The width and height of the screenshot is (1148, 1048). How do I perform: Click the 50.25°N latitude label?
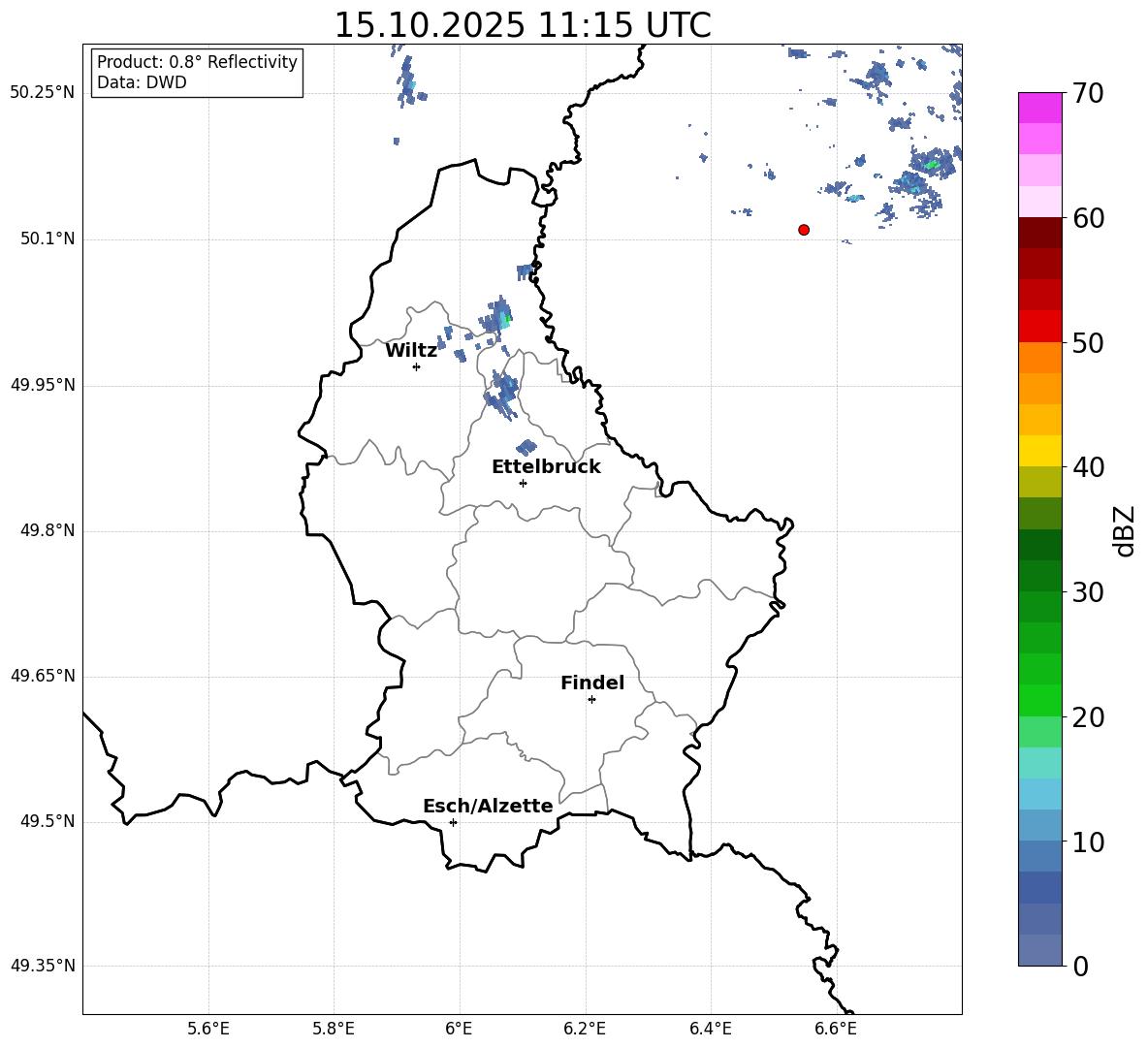pyautogui.click(x=43, y=93)
